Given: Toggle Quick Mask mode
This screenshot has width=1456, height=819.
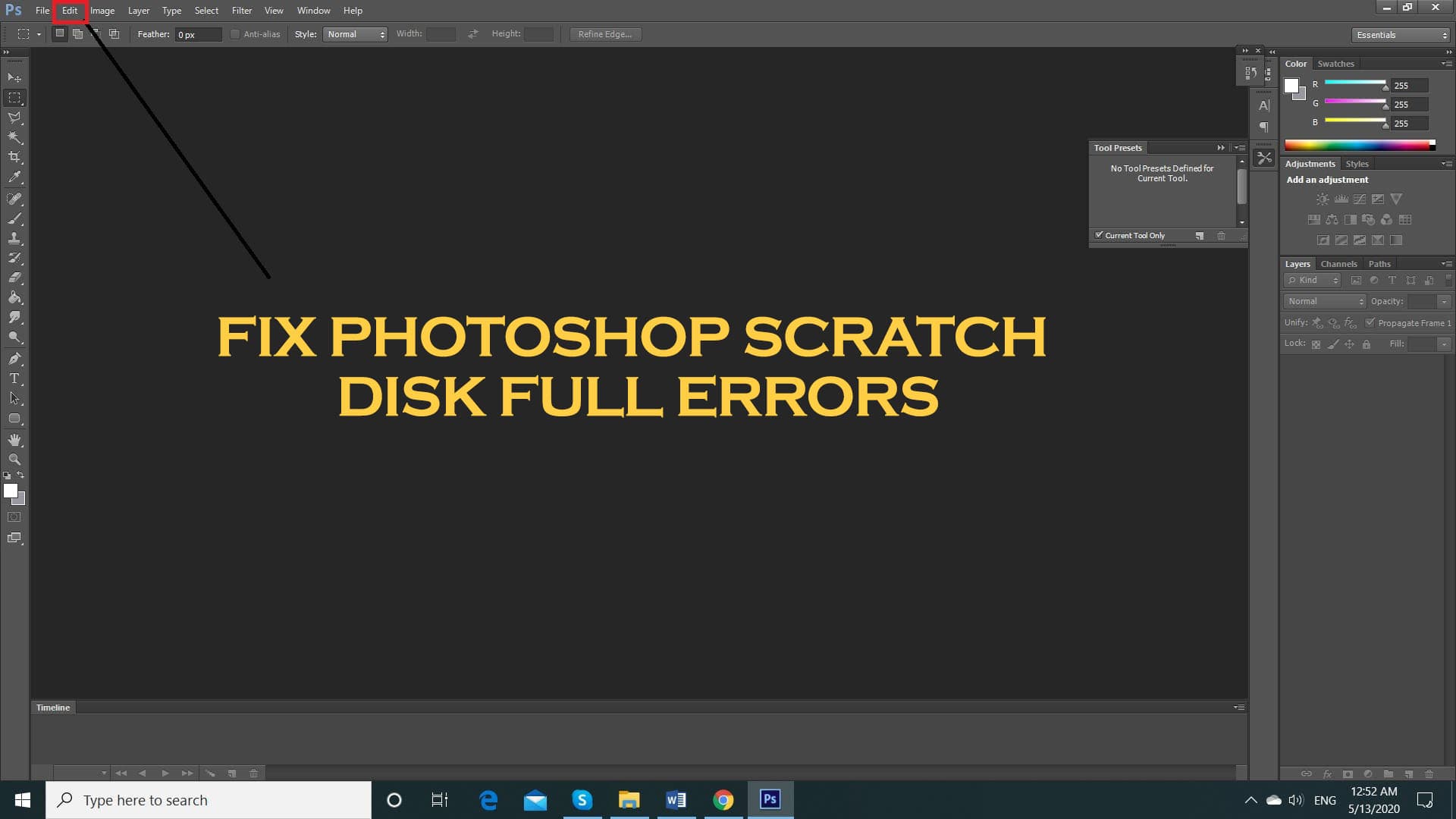Looking at the screenshot, I should point(14,517).
